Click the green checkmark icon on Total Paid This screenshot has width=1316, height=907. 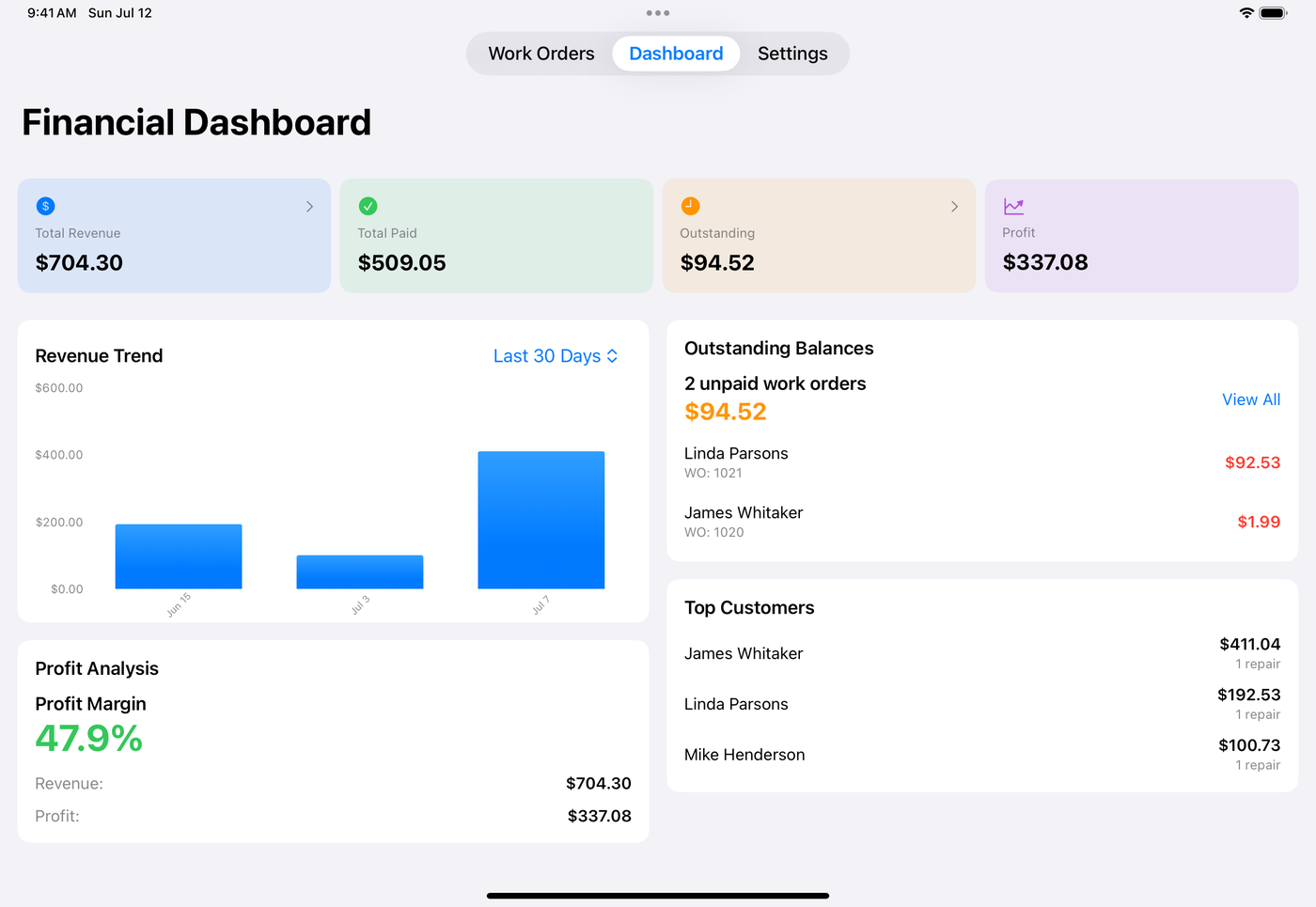click(368, 206)
